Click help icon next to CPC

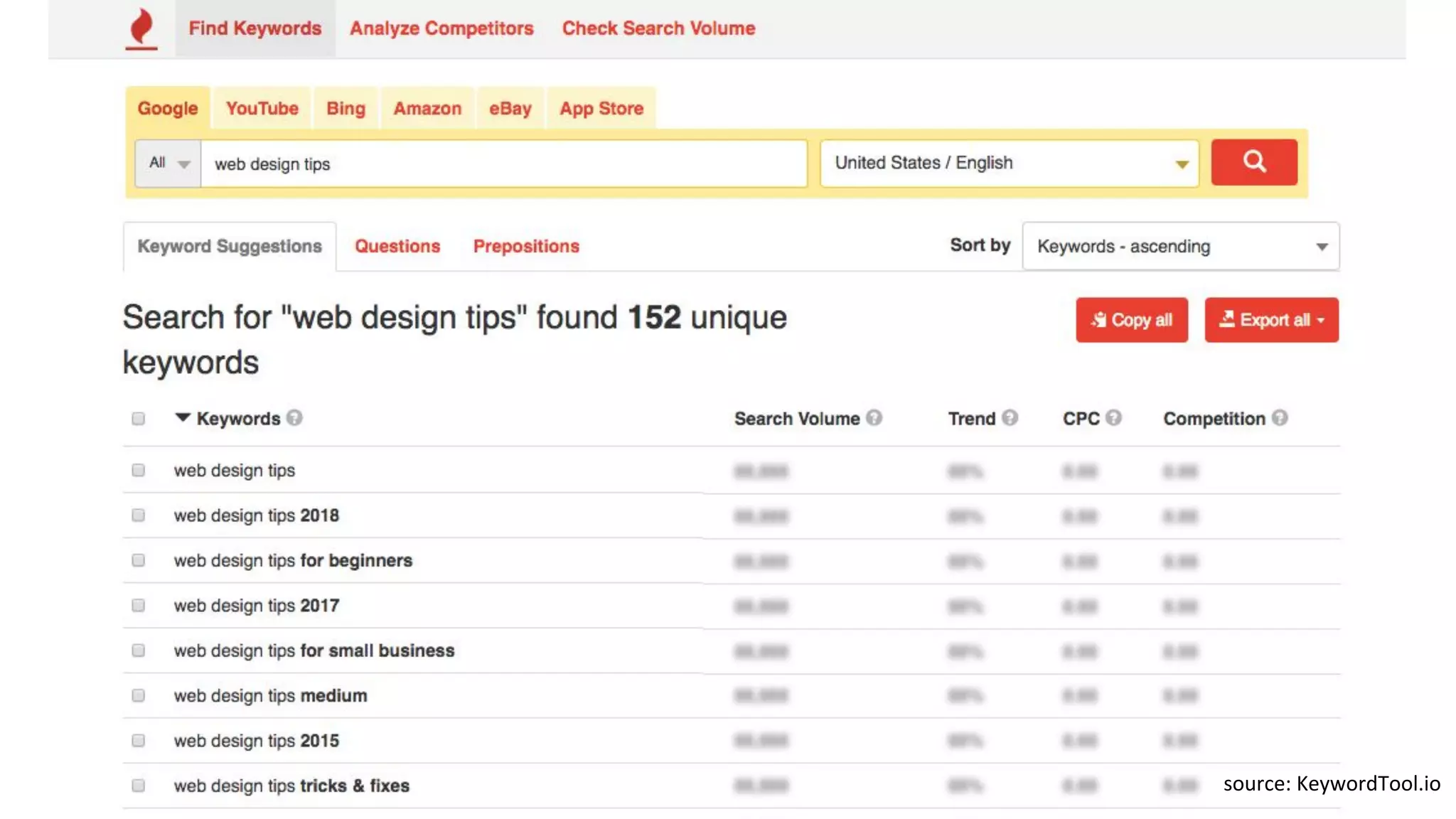[x=1114, y=418]
